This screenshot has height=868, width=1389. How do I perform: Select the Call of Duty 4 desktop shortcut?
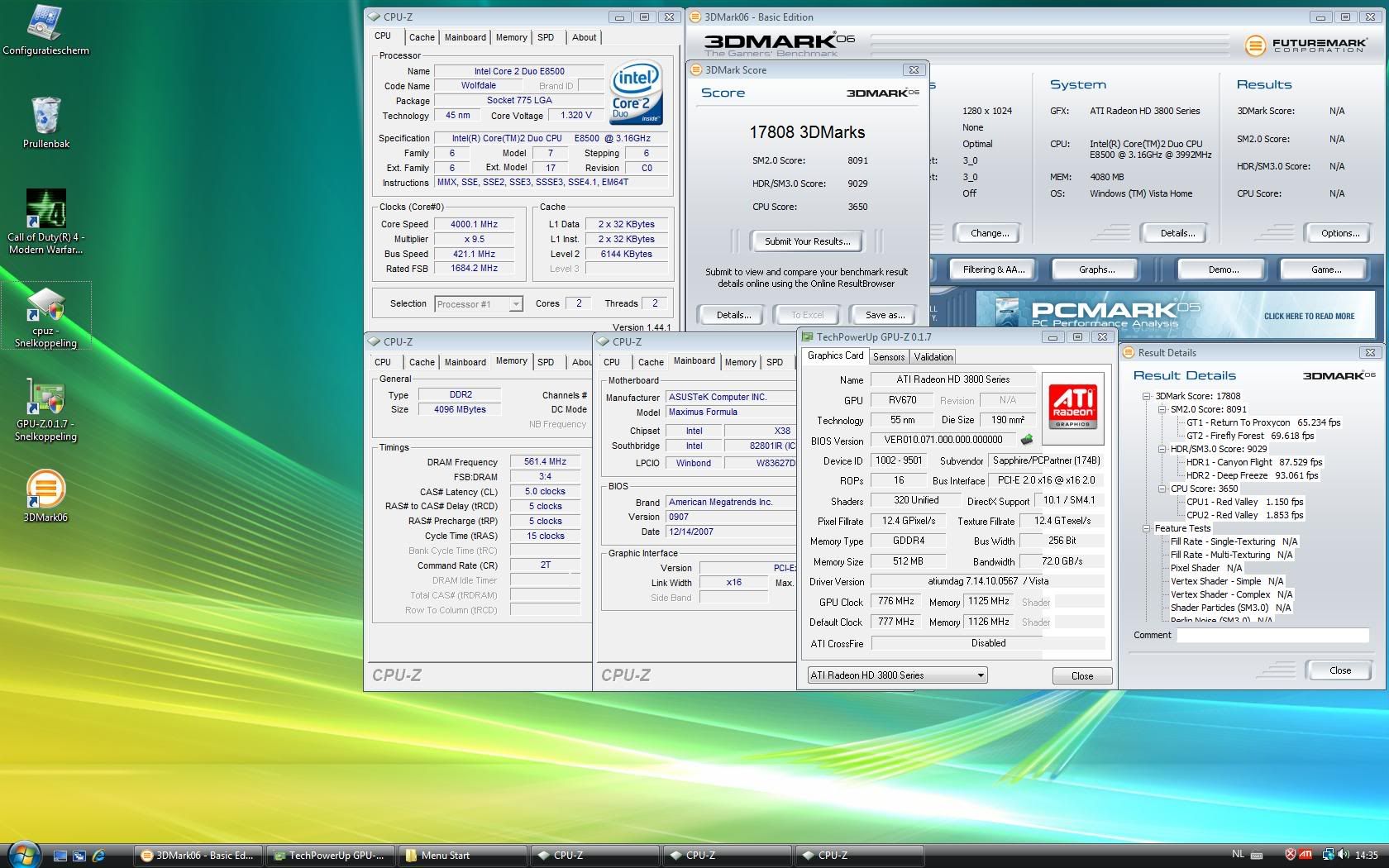click(x=45, y=221)
